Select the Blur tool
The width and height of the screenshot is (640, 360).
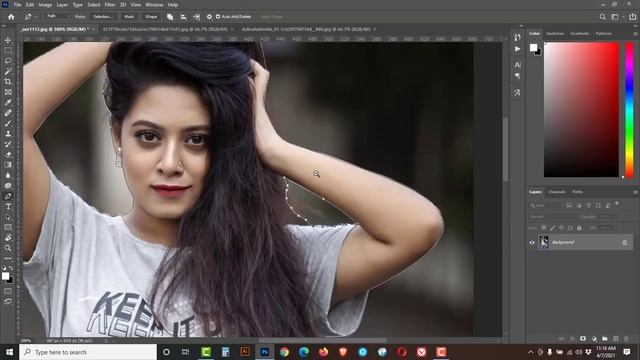click(x=8, y=175)
